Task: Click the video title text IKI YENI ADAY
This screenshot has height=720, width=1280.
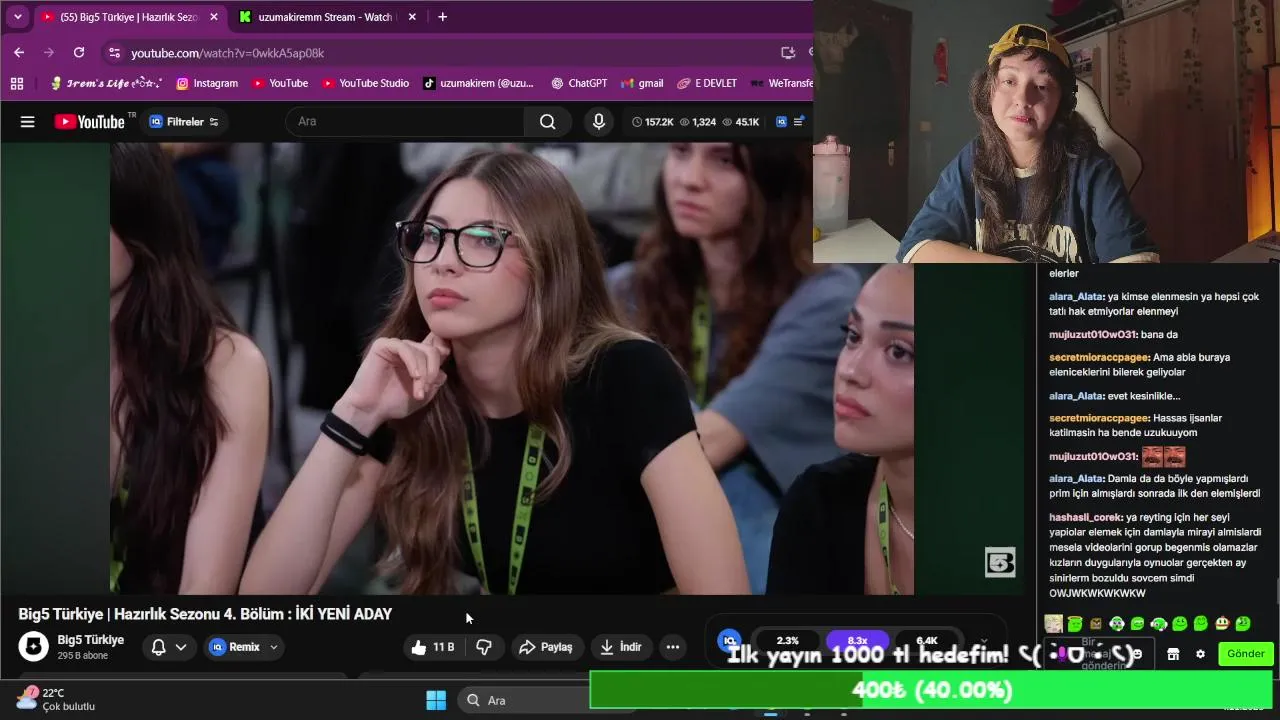Action: click(344, 614)
